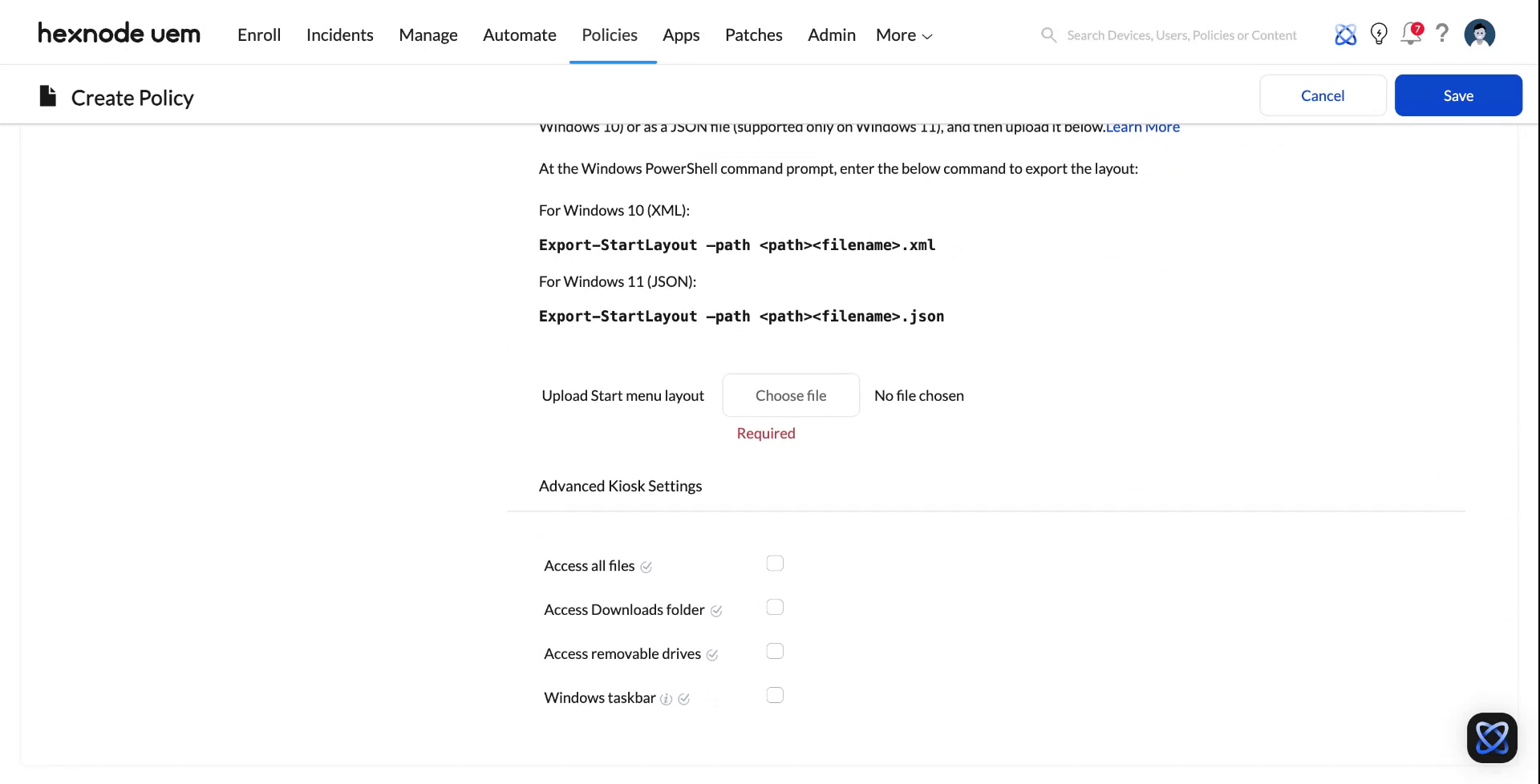1540x784 pixels.
Task: Collapse the Advanced Kiosk Settings section
Action: tap(620, 486)
